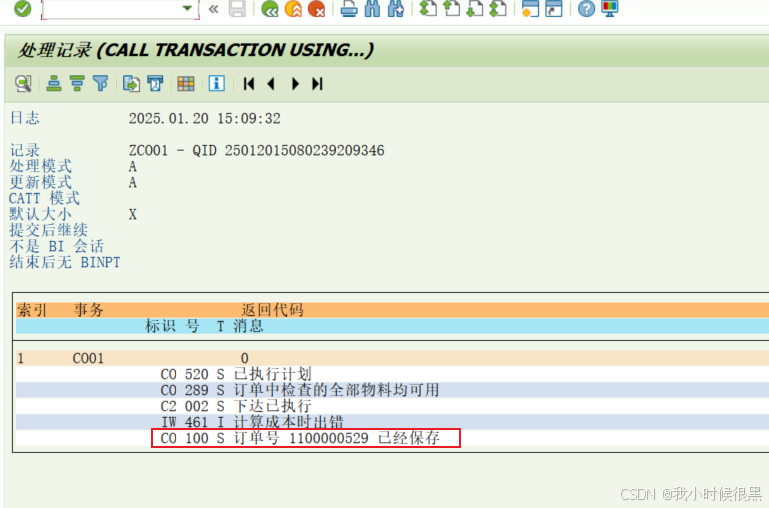This screenshot has height=508, width=769.
Task: Go to previous page icon in top toolbar
Action: 451,8
